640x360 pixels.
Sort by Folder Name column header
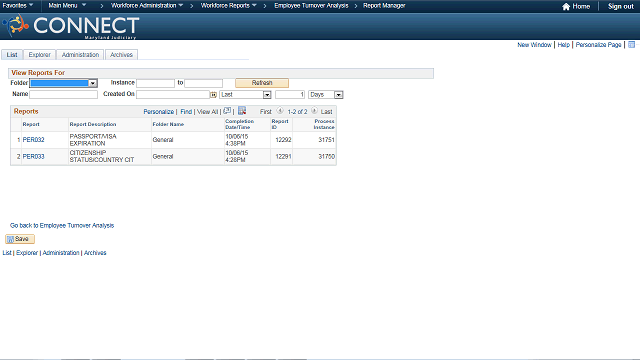tap(168, 124)
